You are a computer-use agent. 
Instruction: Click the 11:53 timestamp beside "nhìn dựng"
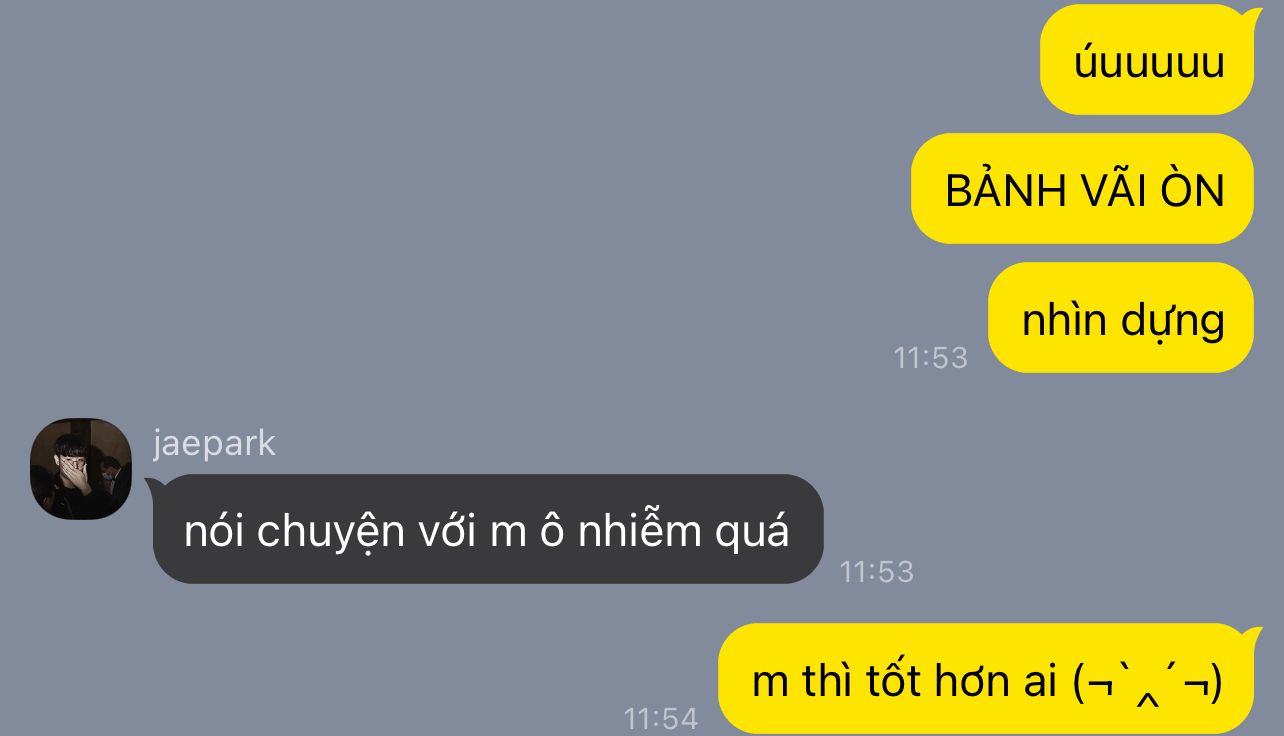(931, 357)
